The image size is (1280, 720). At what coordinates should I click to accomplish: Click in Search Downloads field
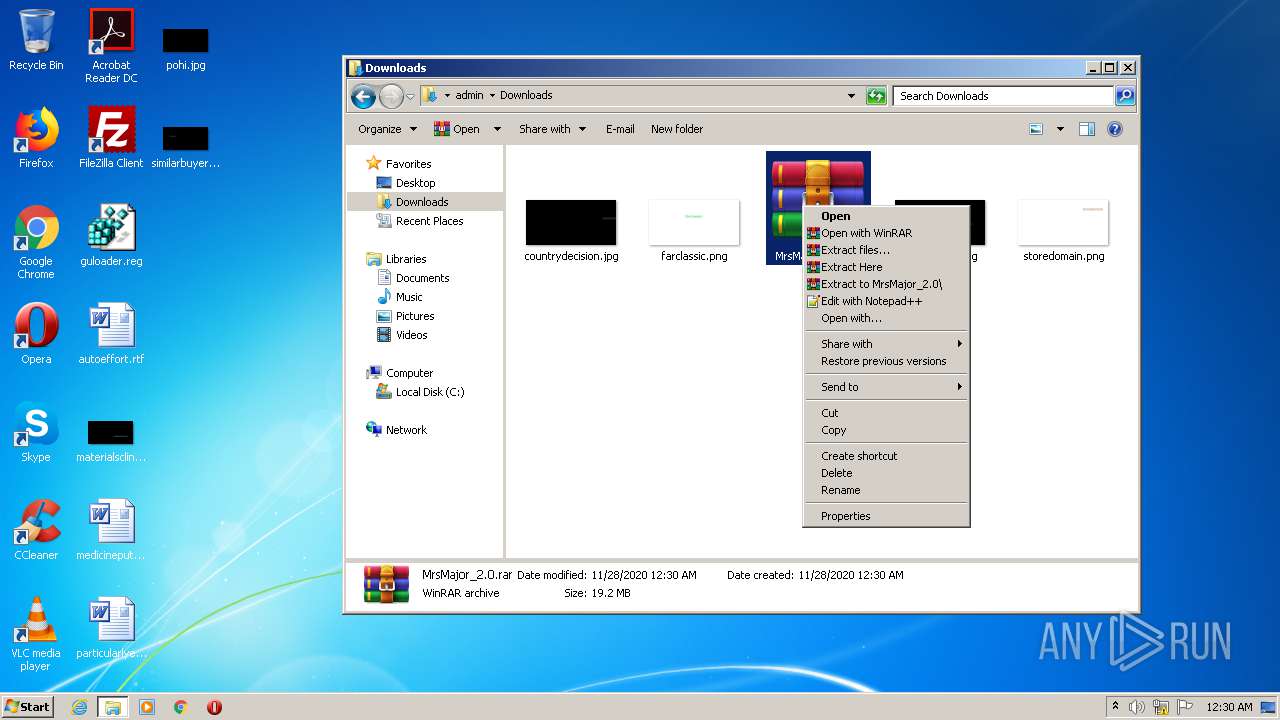coord(1003,96)
